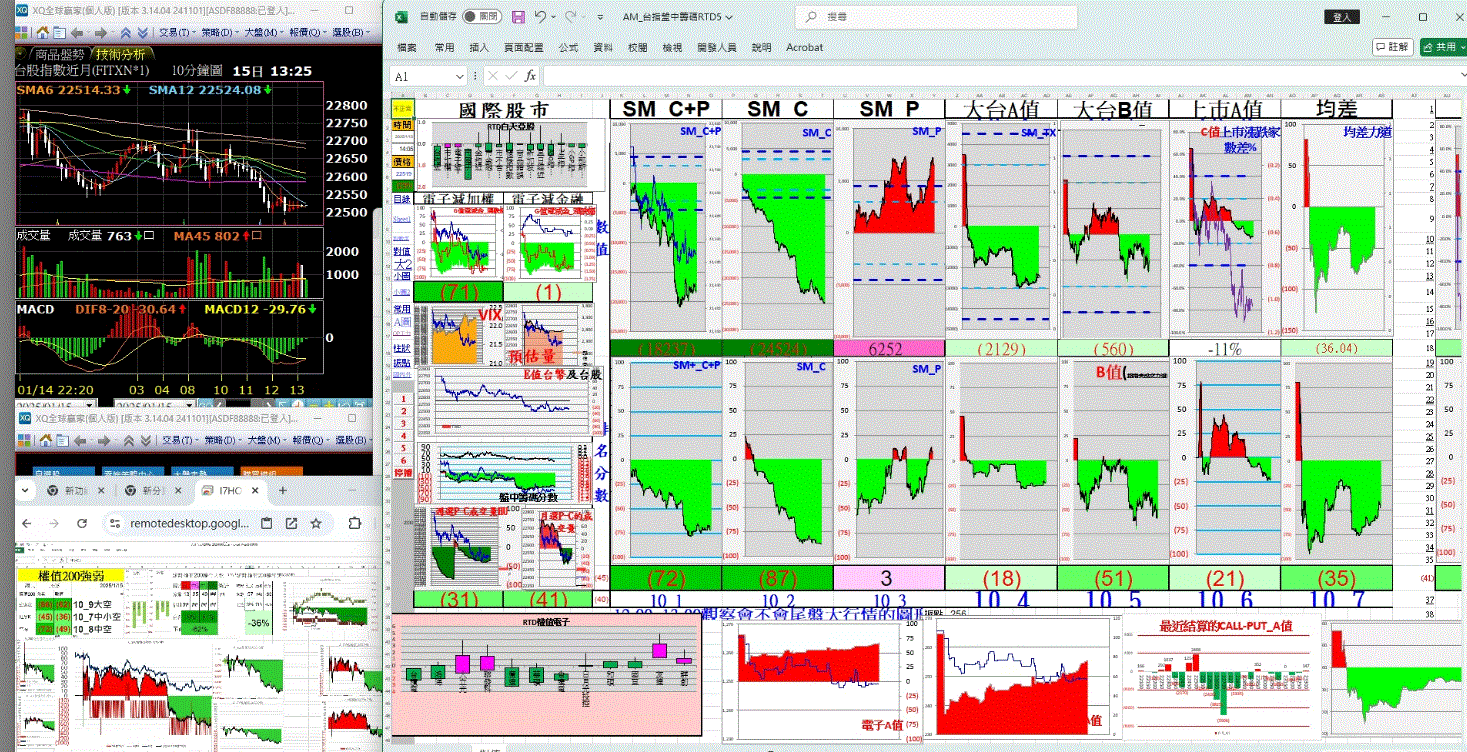
Task: Click the Excel app icon in title bar
Action: tap(401, 17)
